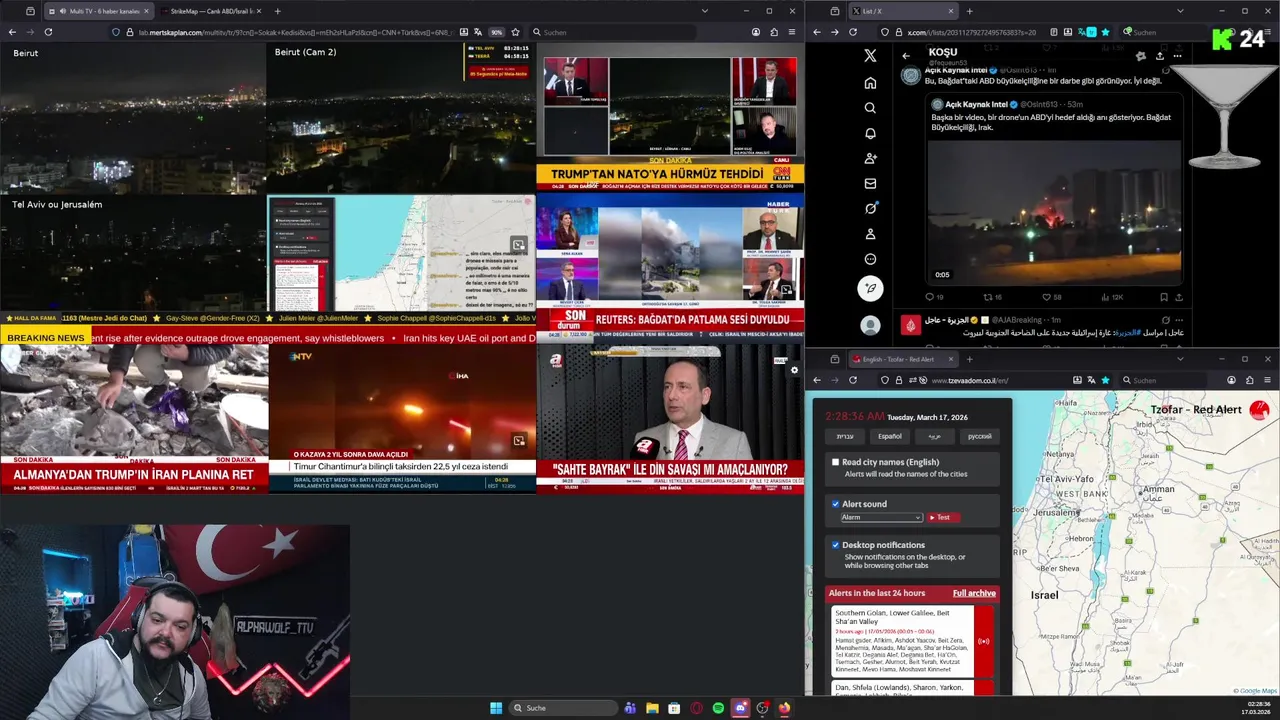Disable the Alert sound checkbox

coord(836,504)
